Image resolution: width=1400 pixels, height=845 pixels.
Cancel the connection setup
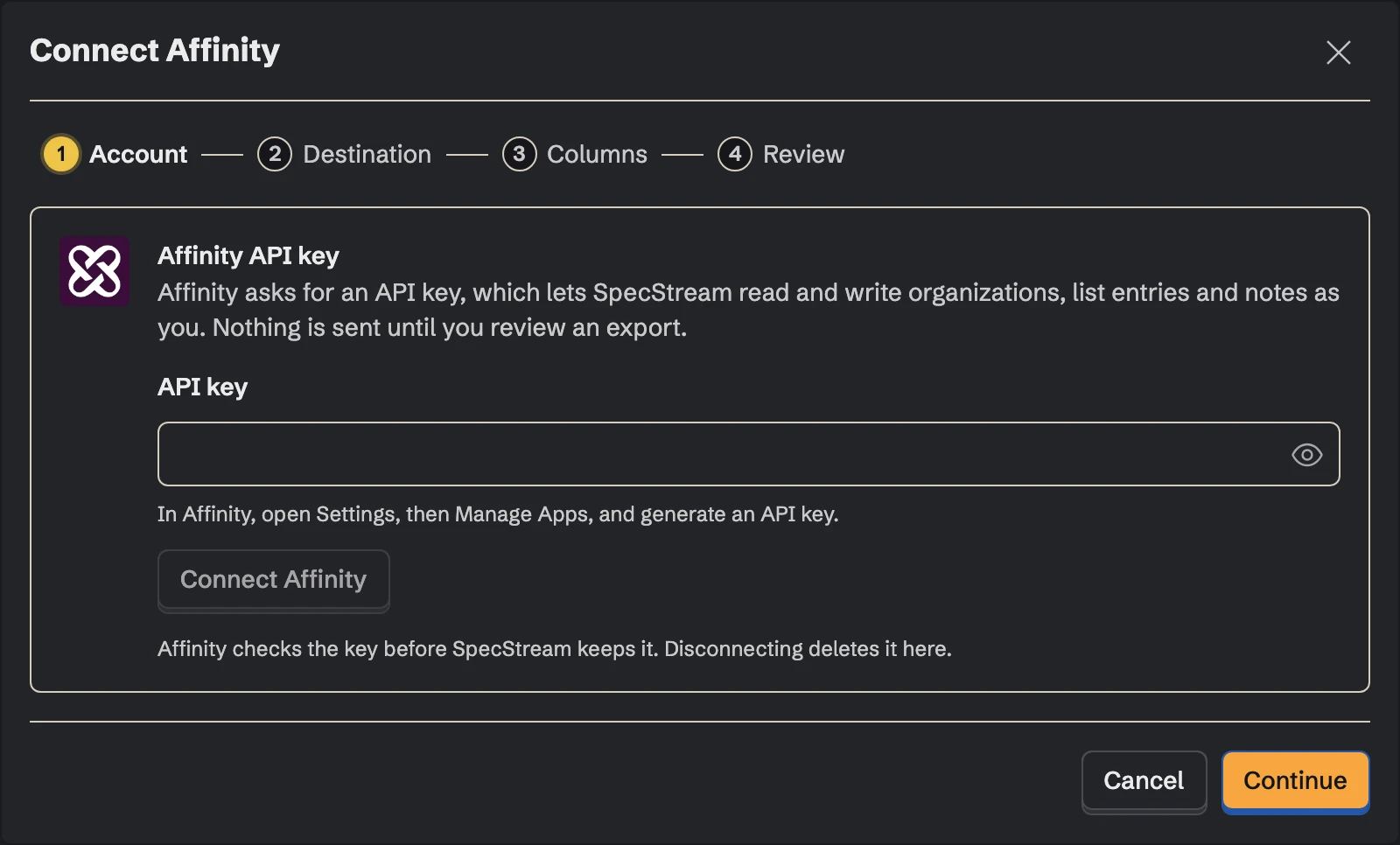click(1144, 780)
